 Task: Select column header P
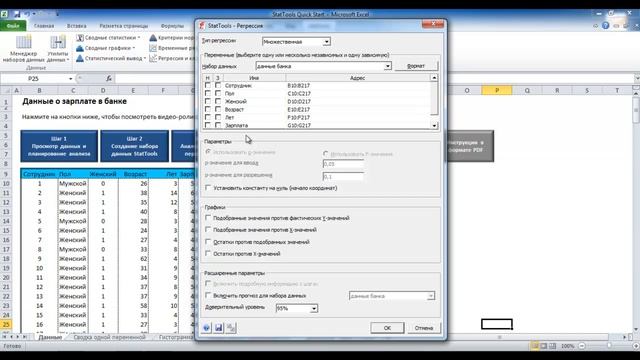point(497,90)
